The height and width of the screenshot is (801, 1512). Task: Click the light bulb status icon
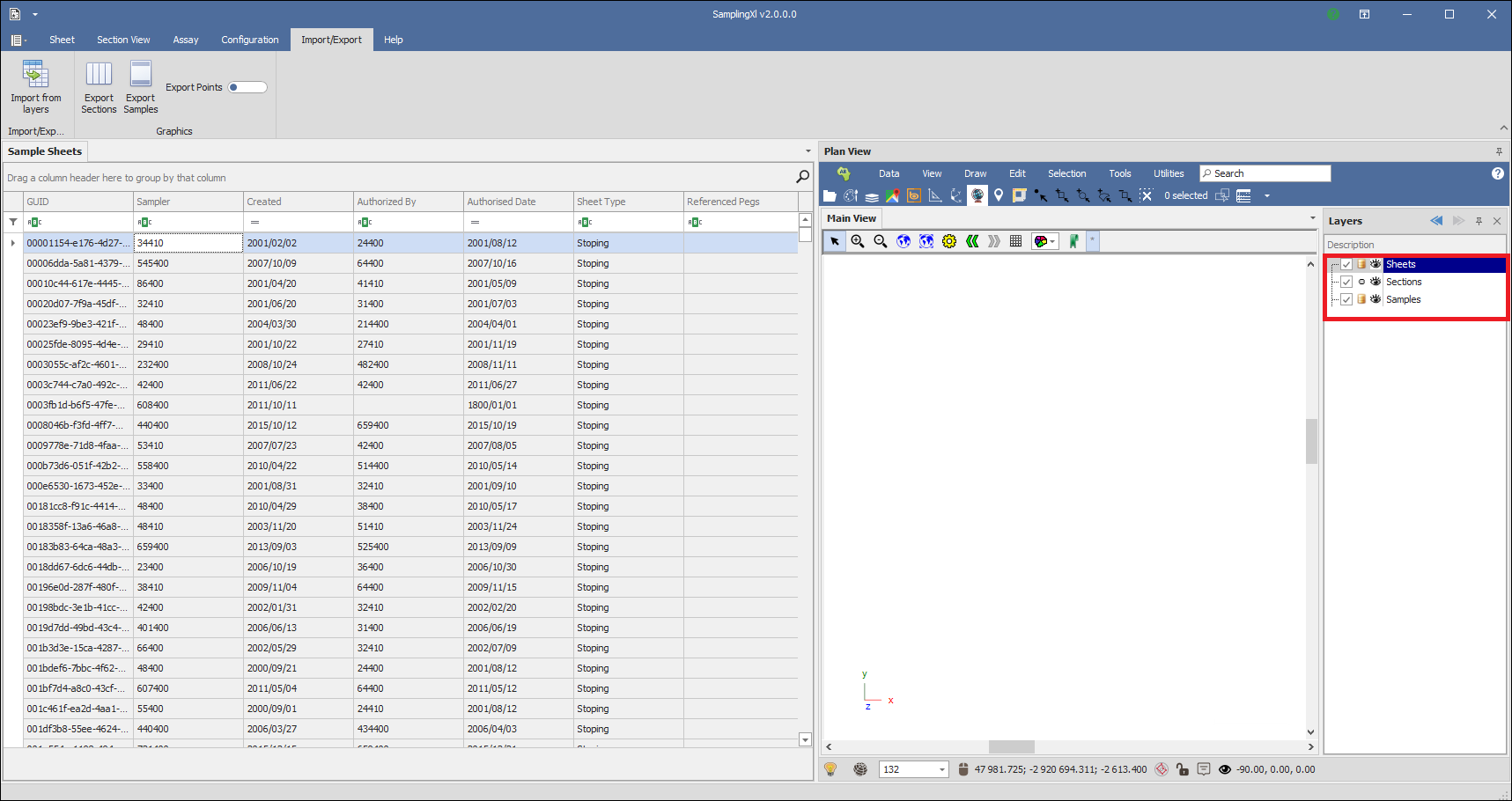830,769
